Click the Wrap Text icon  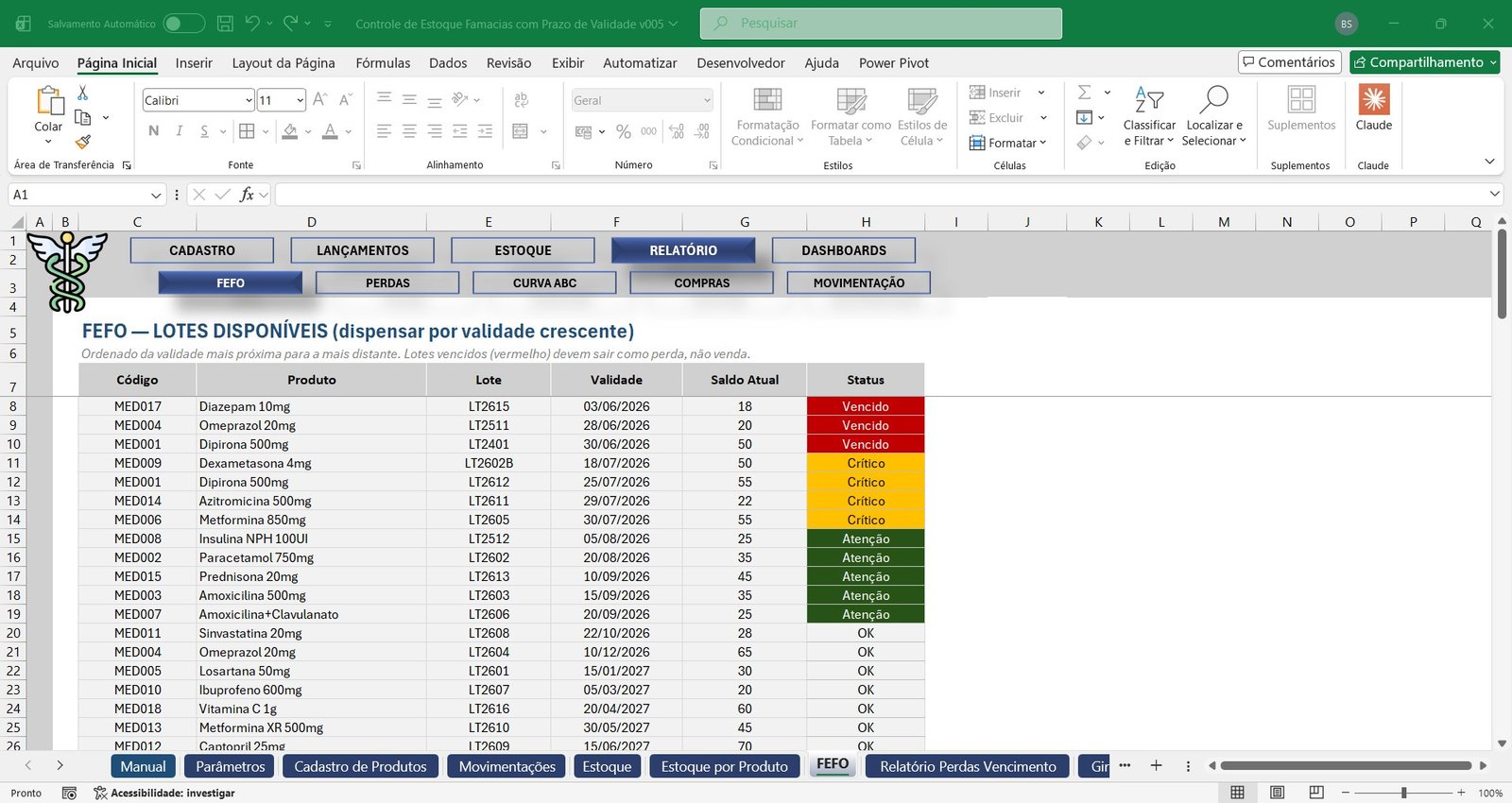point(521,100)
